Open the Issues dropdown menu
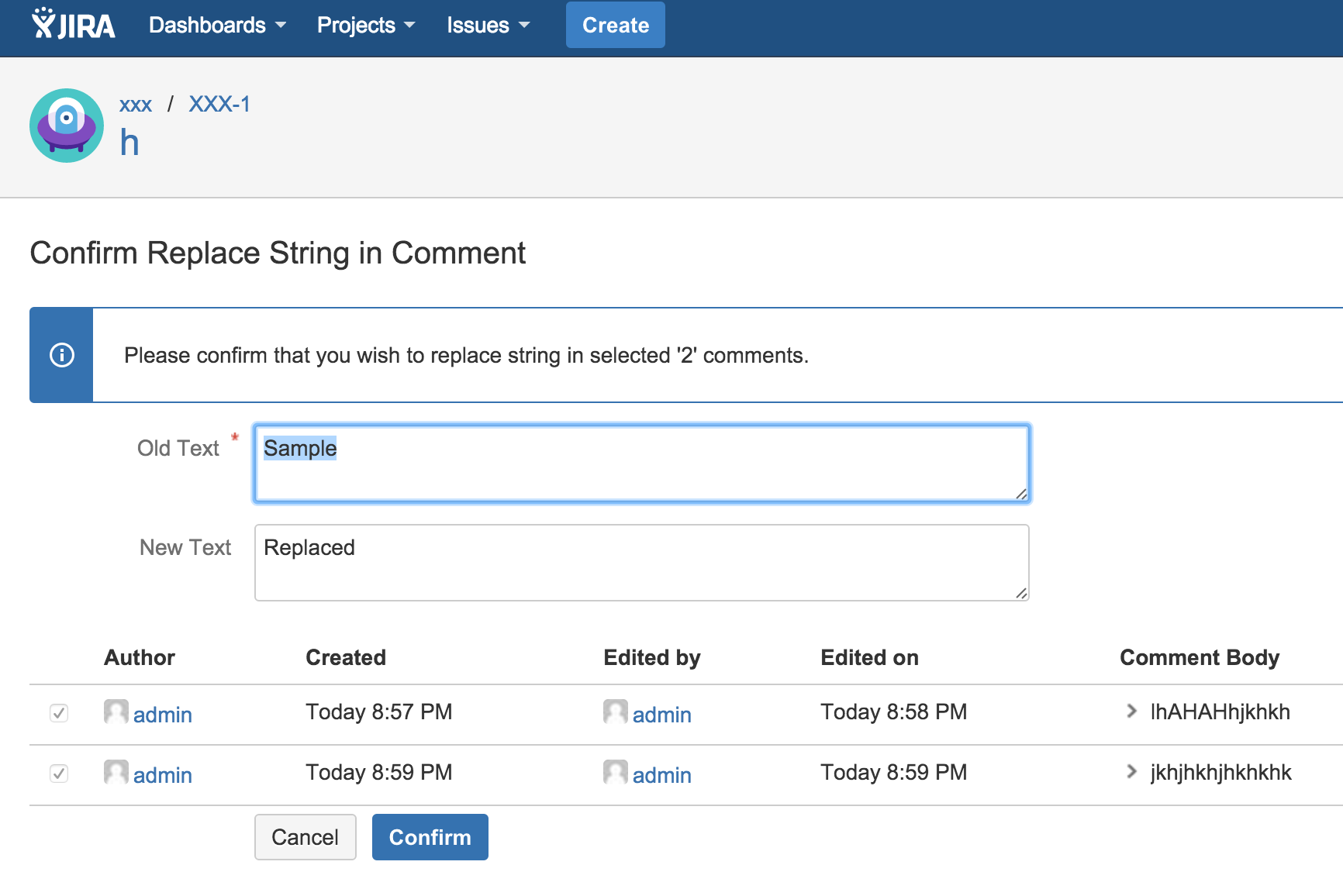The image size is (1343, 896). click(489, 26)
